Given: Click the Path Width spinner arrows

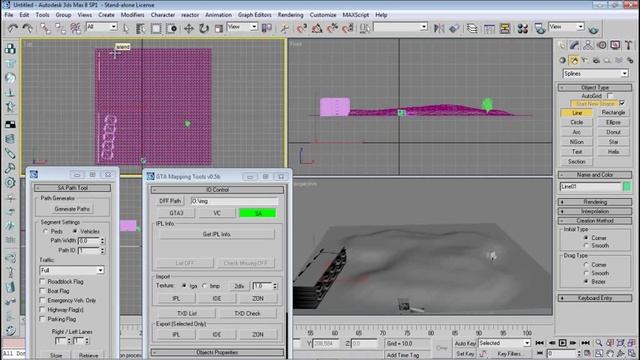Looking at the screenshot, I should tap(102, 241).
